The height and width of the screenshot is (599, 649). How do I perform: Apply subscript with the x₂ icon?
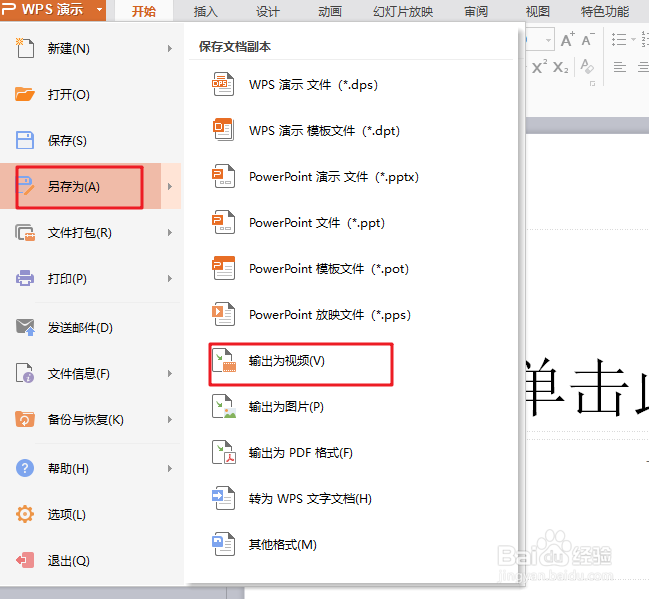560,67
